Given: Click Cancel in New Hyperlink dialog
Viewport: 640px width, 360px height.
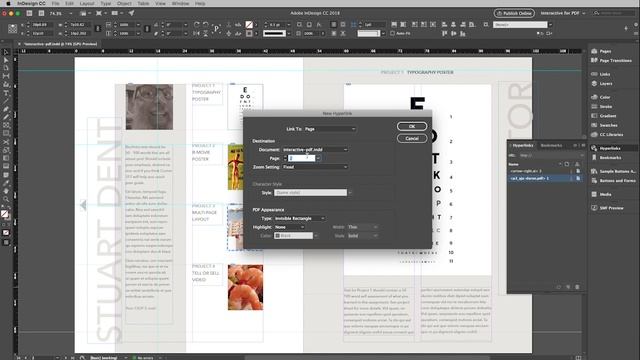Looking at the screenshot, I should point(412,138).
